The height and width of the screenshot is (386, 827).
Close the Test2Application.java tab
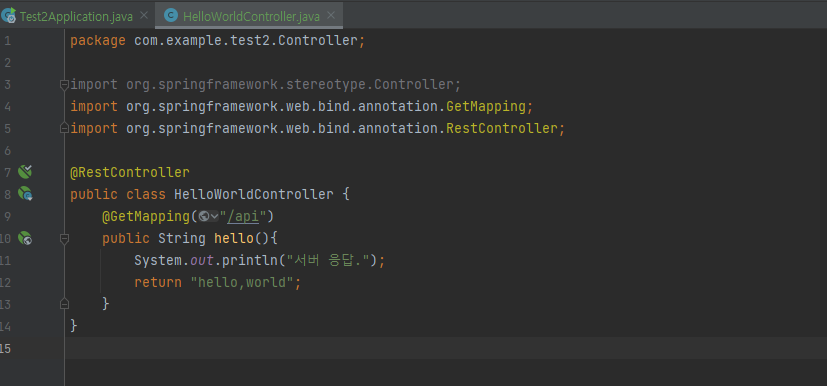[143, 16]
